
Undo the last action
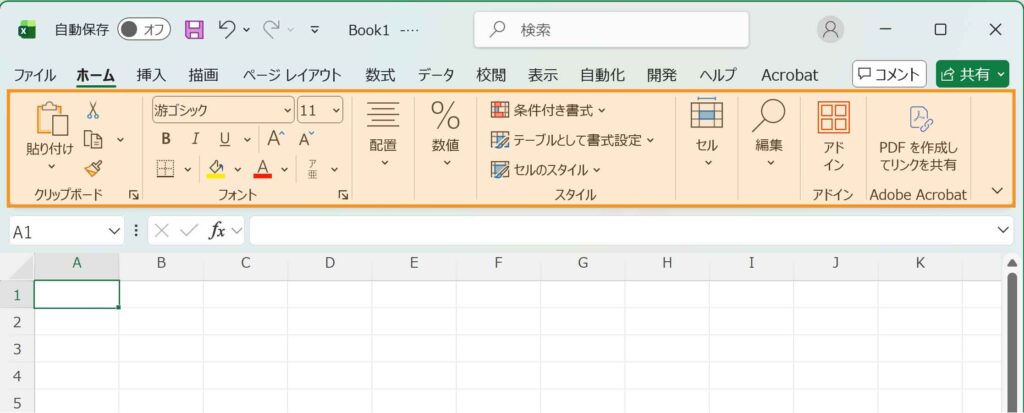click(x=227, y=29)
